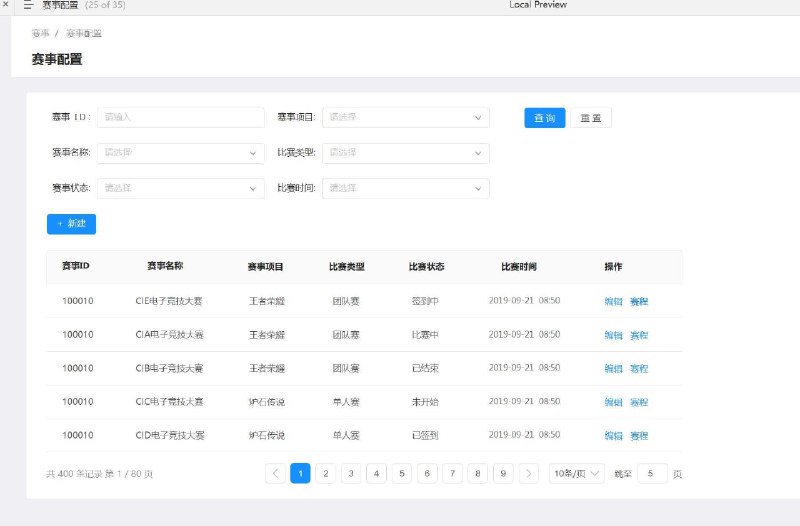Click the 赛事ID column header
Image resolution: width=800 pixels, height=526 pixels.
[x=76, y=266]
